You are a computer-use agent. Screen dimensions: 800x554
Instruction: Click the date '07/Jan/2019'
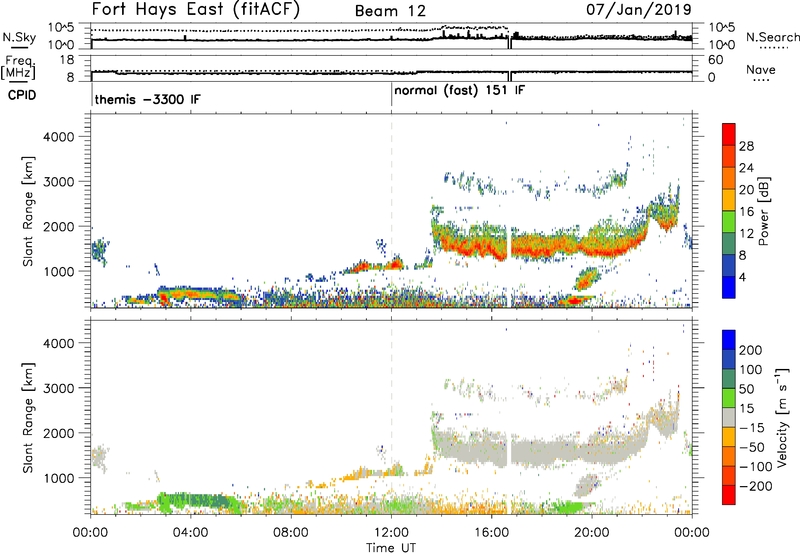(639, 9)
